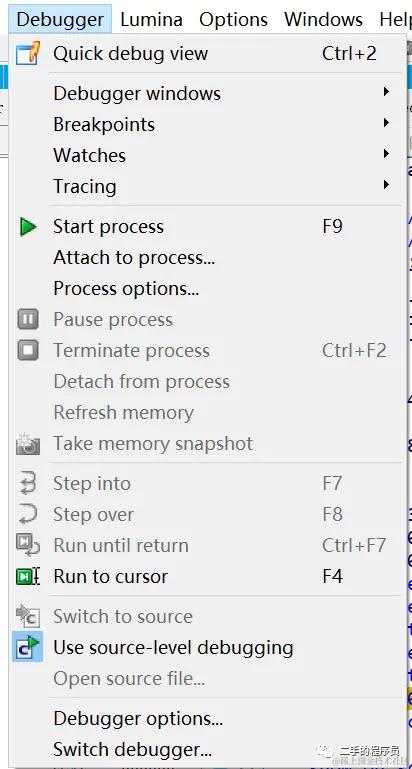Open the Options menu in menu bar
Viewport: 412px width, 769px height.
tap(233, 20)
